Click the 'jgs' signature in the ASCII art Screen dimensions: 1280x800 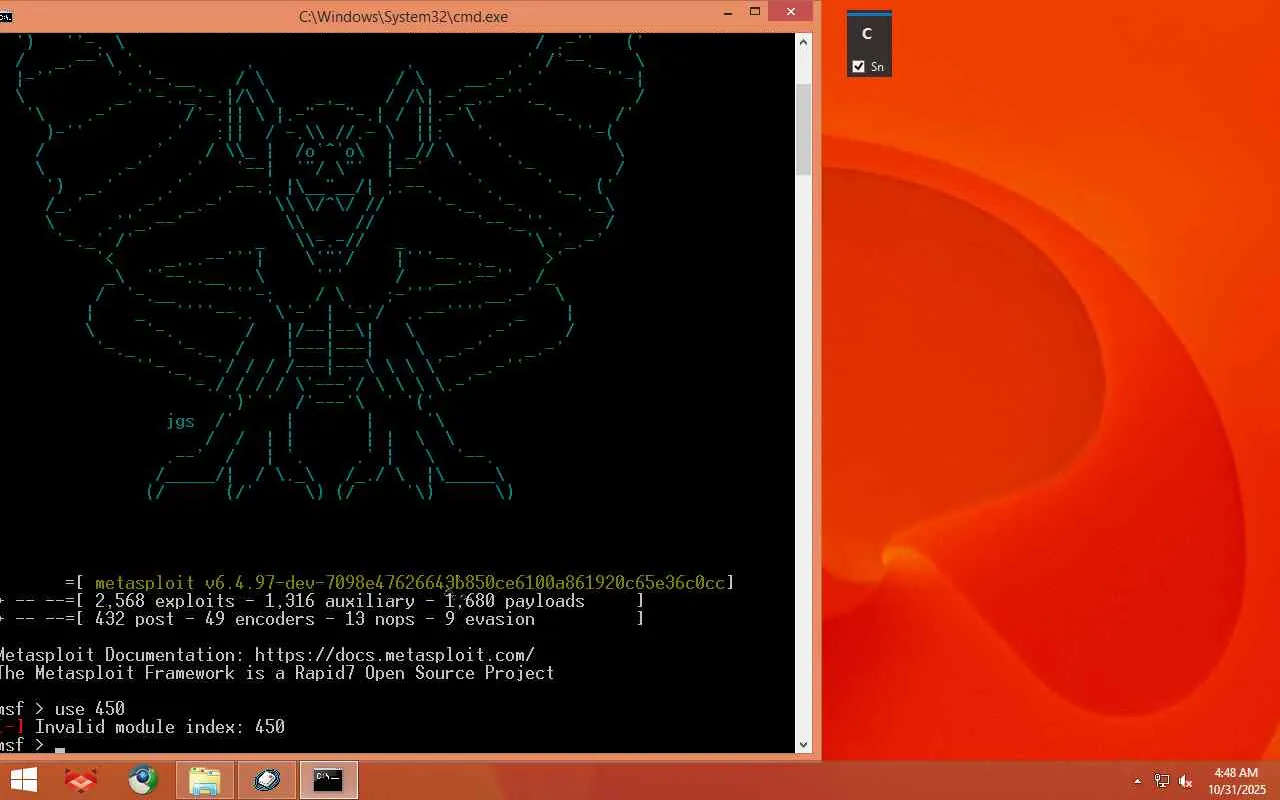[180, 421]
